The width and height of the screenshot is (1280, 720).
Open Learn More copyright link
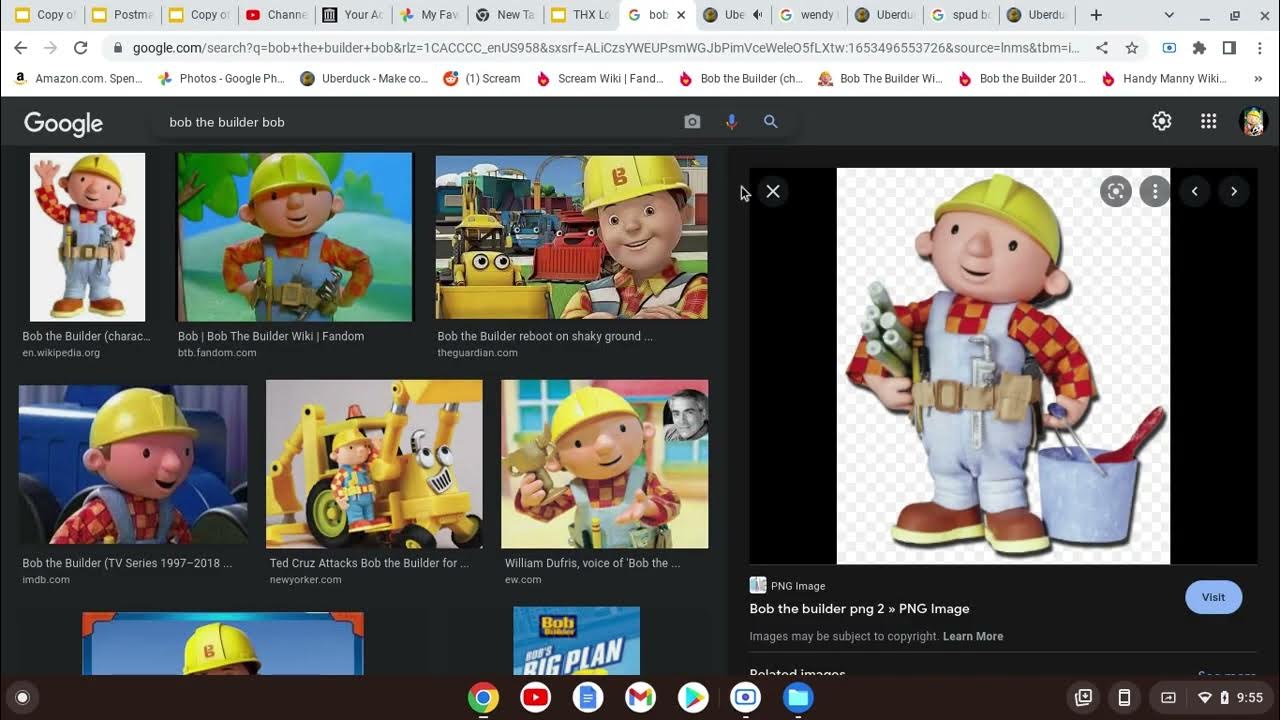(972, 636)
